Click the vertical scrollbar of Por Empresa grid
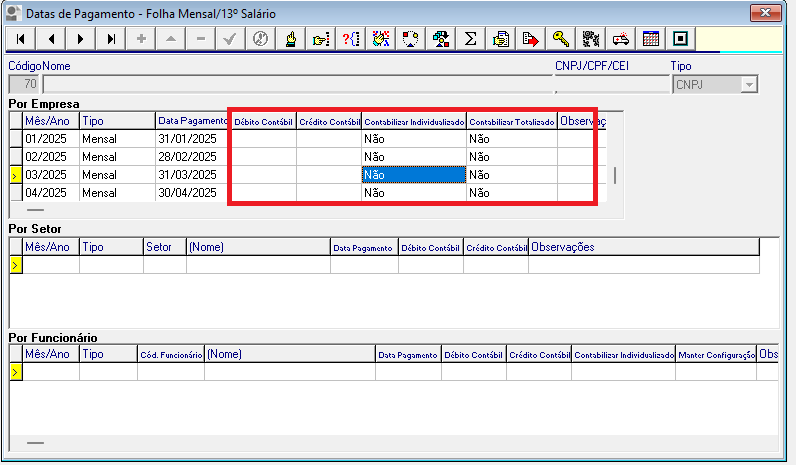Image resolution: width=796 pixels, height=465 pixels. (615, 175)
